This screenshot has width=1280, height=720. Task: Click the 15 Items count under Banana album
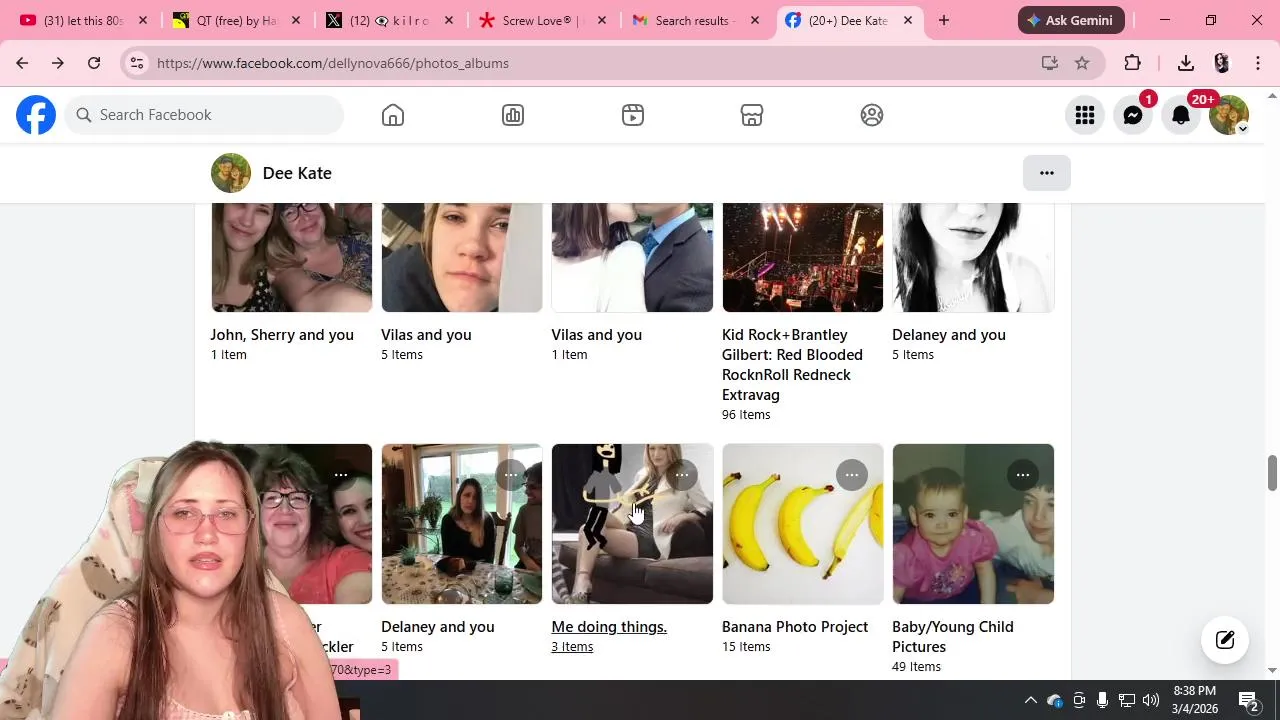[x=746, y=647]
